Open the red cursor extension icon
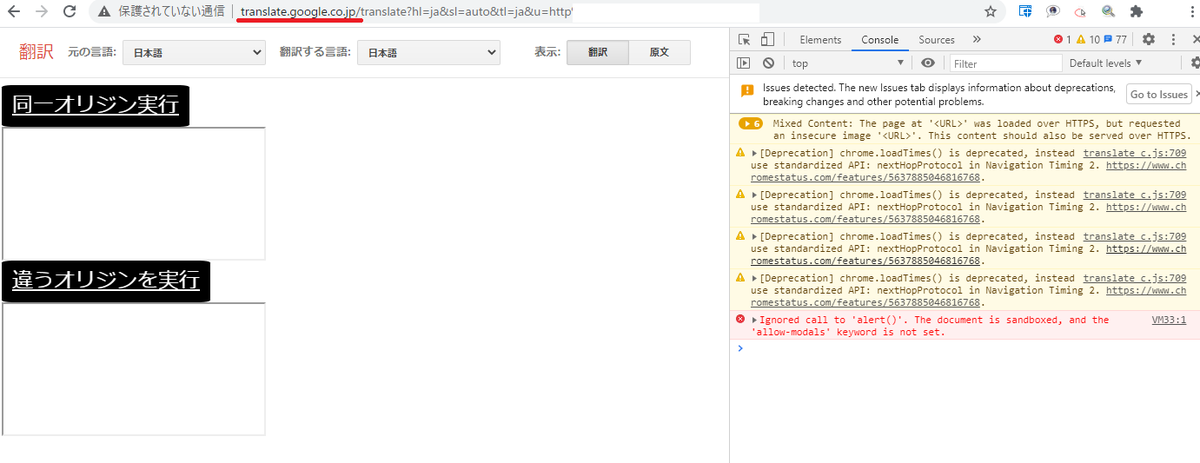1200x463 pixels. coord(1080,12)
